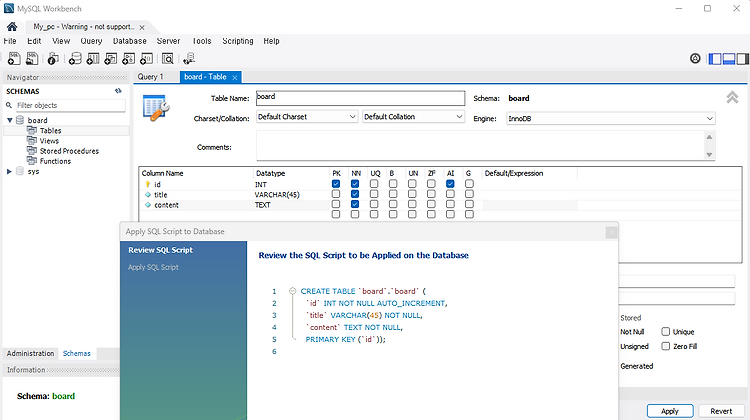Click the create new stored procedure icon
Viewport: 750px width, 420px height.
pos(128,58)
